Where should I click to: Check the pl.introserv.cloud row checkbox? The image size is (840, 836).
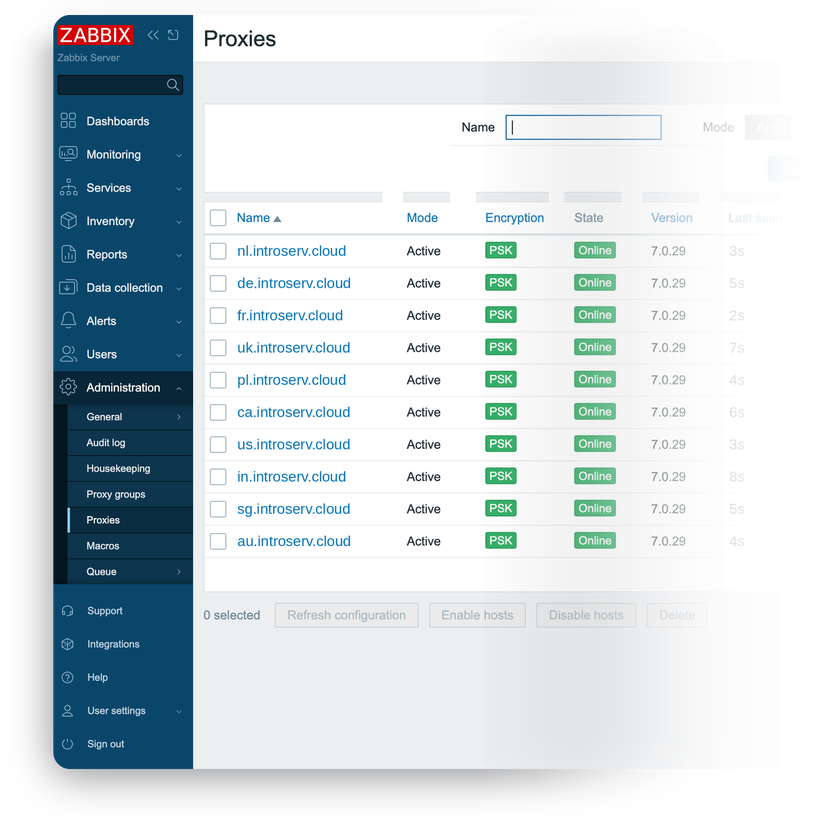point(218,380)
